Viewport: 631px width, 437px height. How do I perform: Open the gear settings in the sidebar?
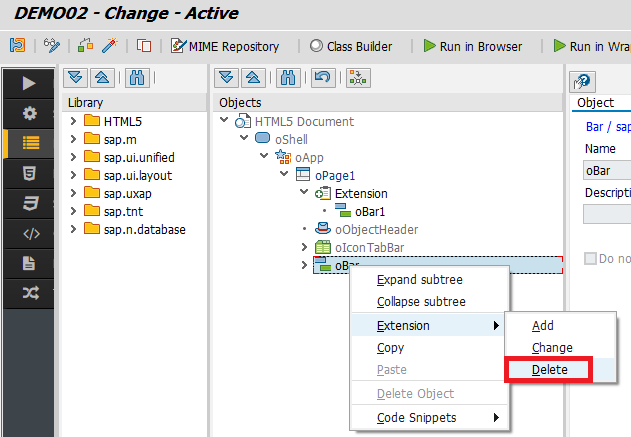tap(29, 113)
